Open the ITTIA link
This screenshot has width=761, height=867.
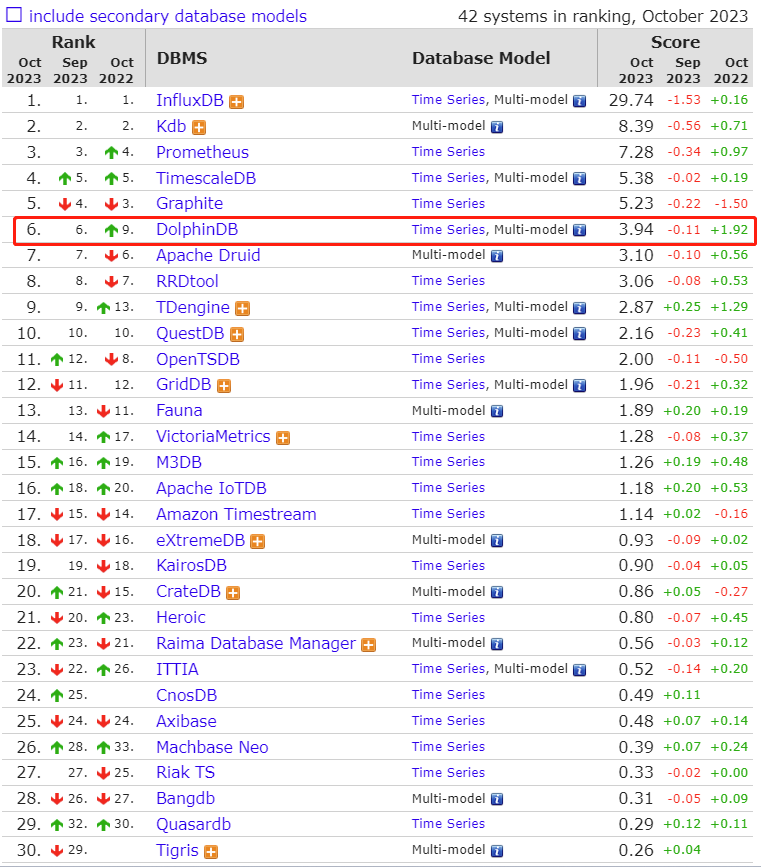coord(177,669)
